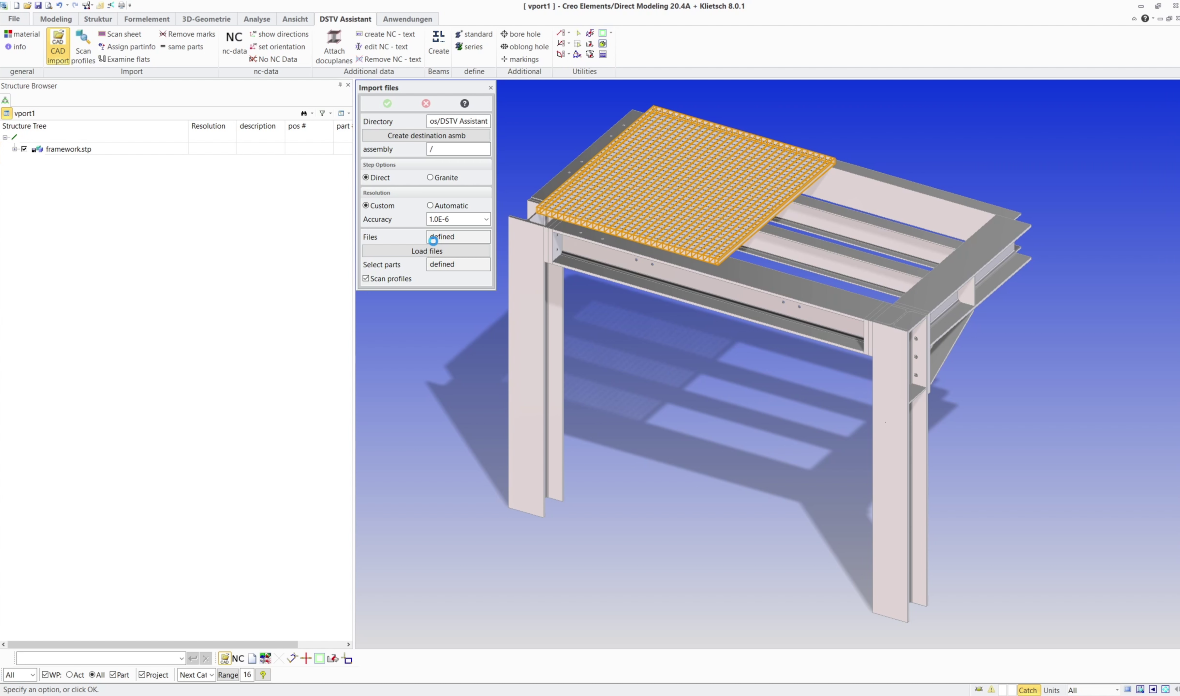This screenshot has width=1180, height=696.
Task: Switch to the Modeling ribbon tab
Action: 56,19
